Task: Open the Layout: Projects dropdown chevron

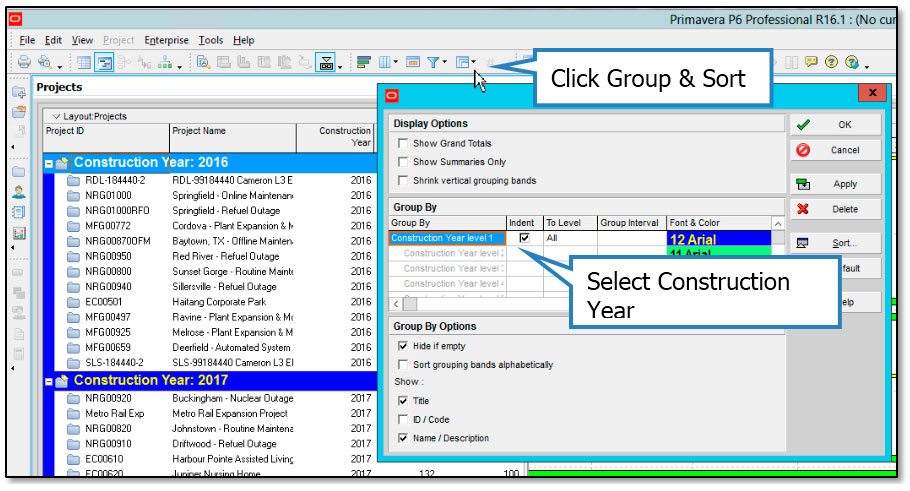Action: [56, 116]
